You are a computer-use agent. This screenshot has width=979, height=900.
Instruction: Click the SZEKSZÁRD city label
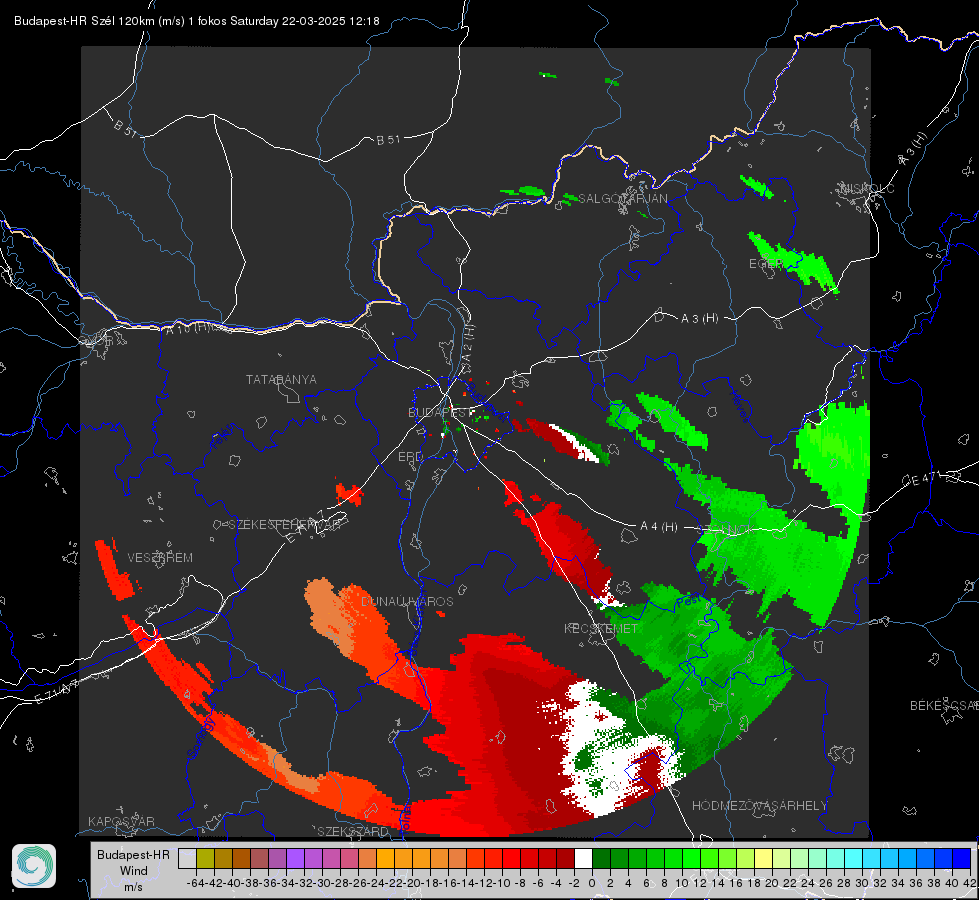[353, 831]
